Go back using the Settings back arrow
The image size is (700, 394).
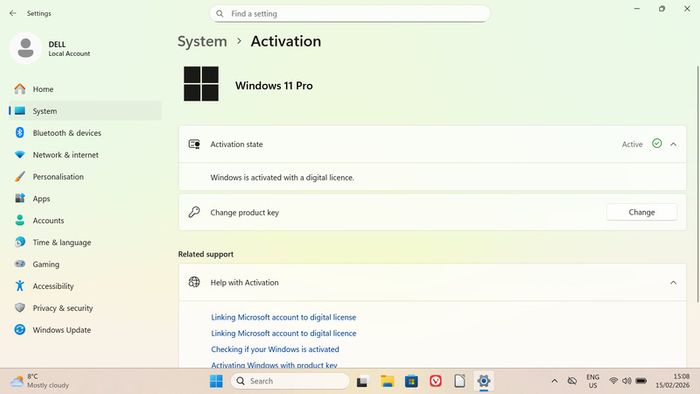[x=12, y=13]
